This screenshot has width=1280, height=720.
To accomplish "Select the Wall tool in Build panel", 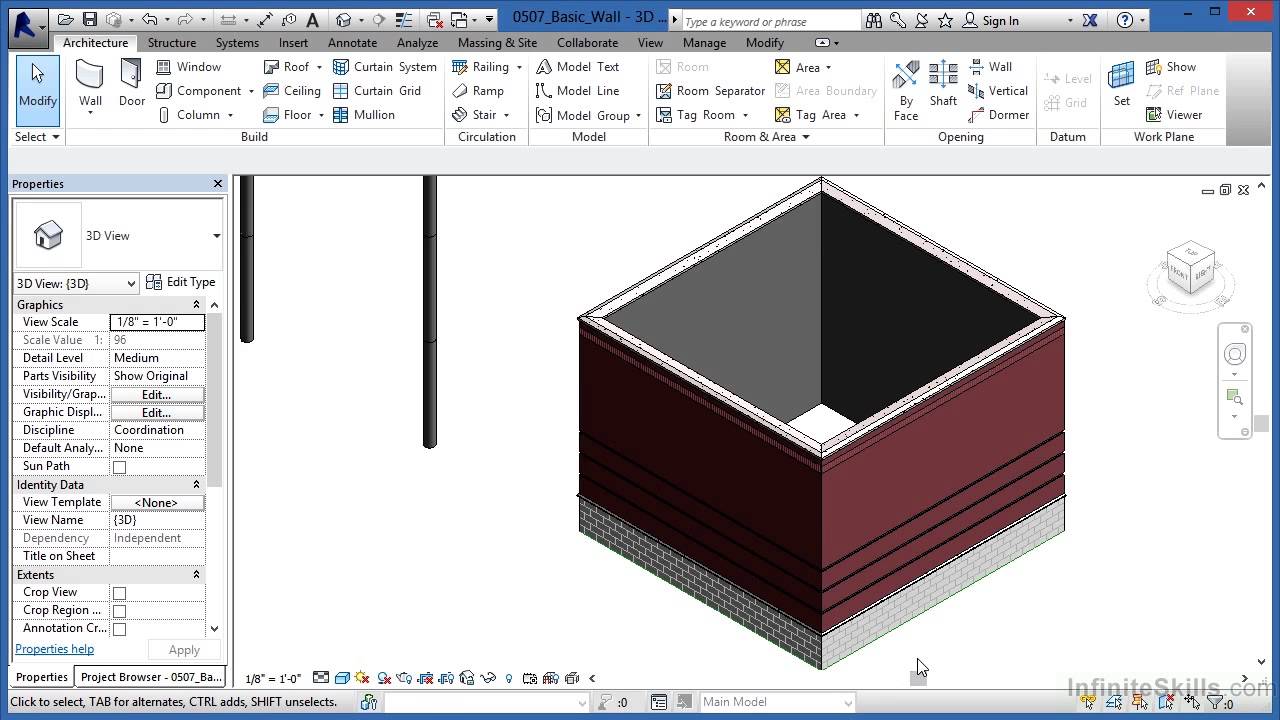I will 90,86.
